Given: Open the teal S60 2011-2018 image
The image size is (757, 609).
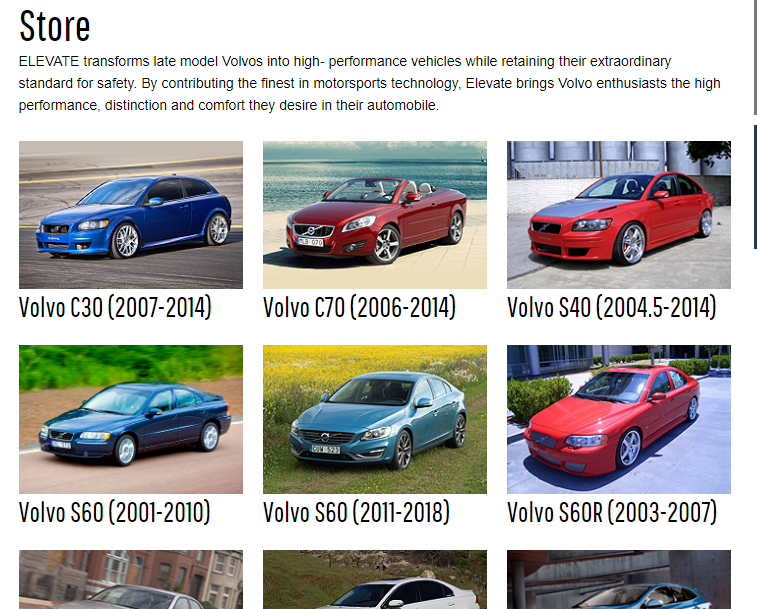Looking at the screenshot, I should tap(375, 419).
